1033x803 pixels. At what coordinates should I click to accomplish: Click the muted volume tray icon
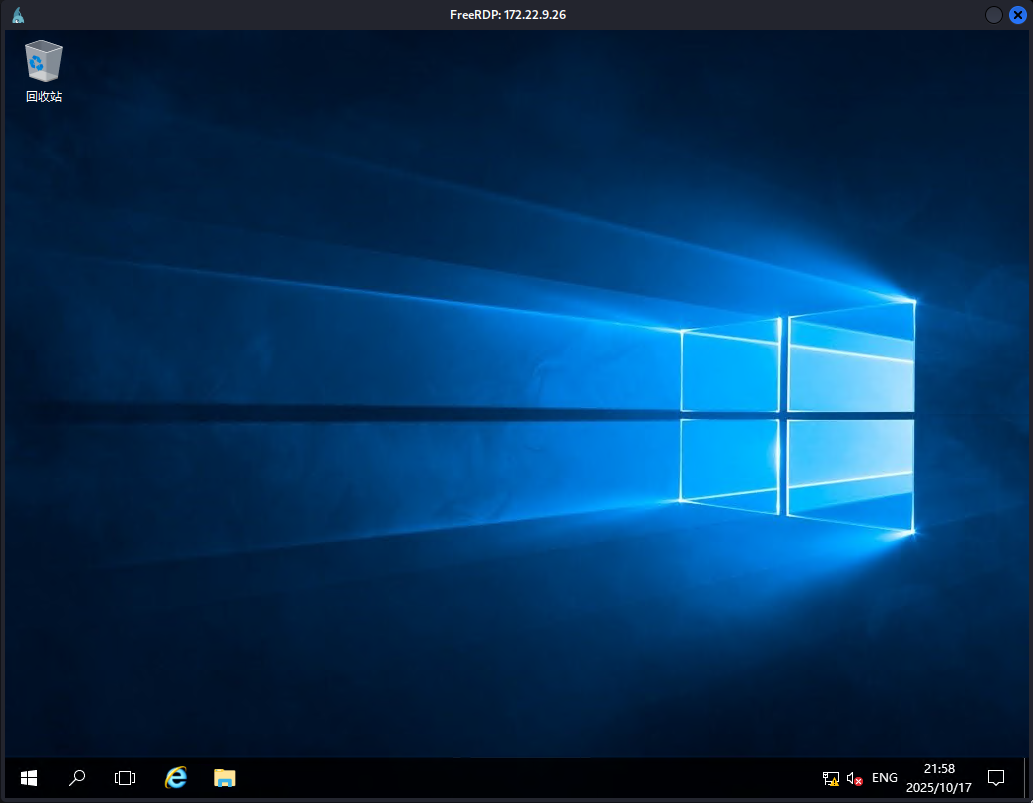tap(854, 778)
